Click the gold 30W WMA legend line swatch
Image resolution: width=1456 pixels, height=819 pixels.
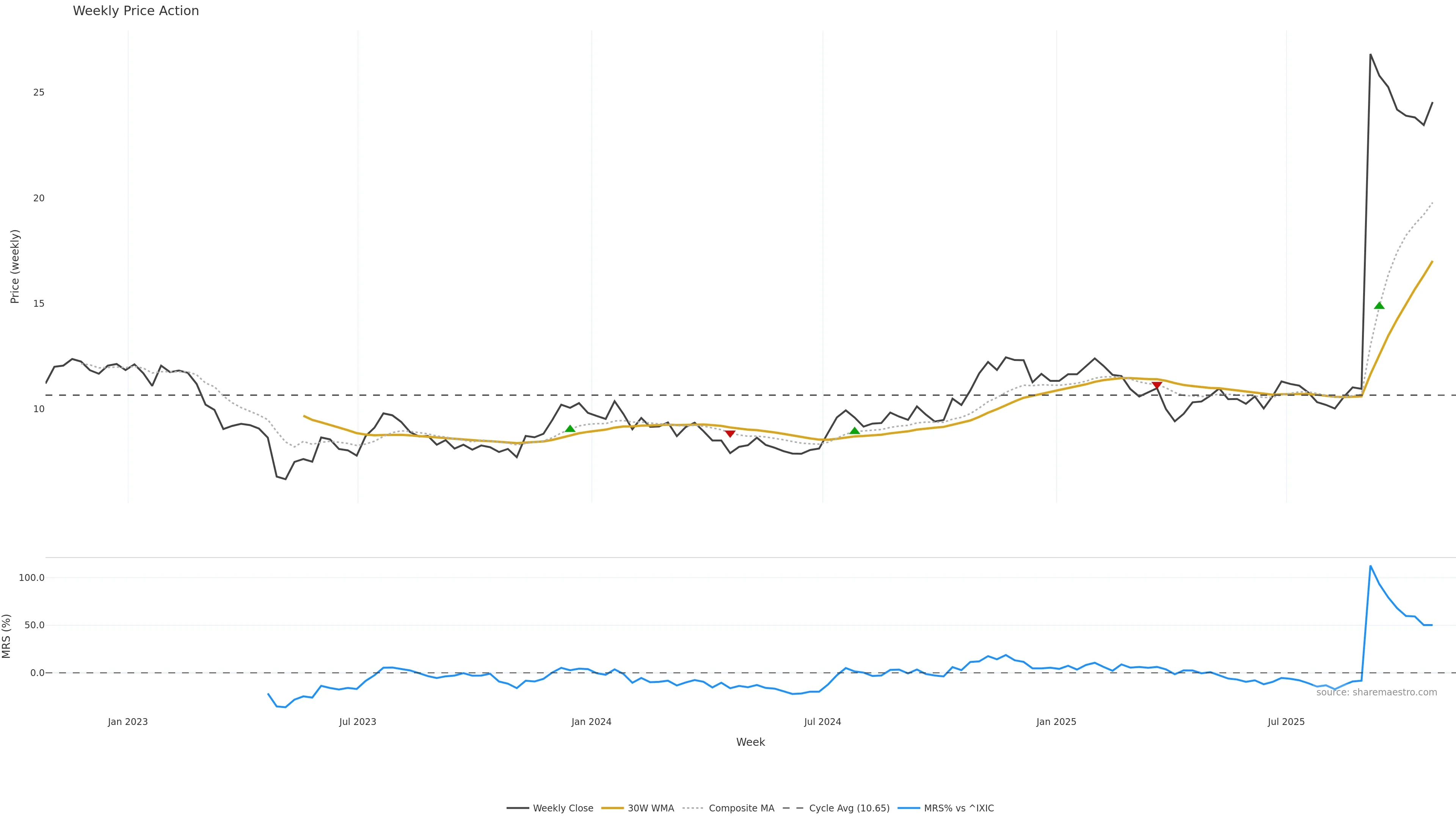click(612, 808)
